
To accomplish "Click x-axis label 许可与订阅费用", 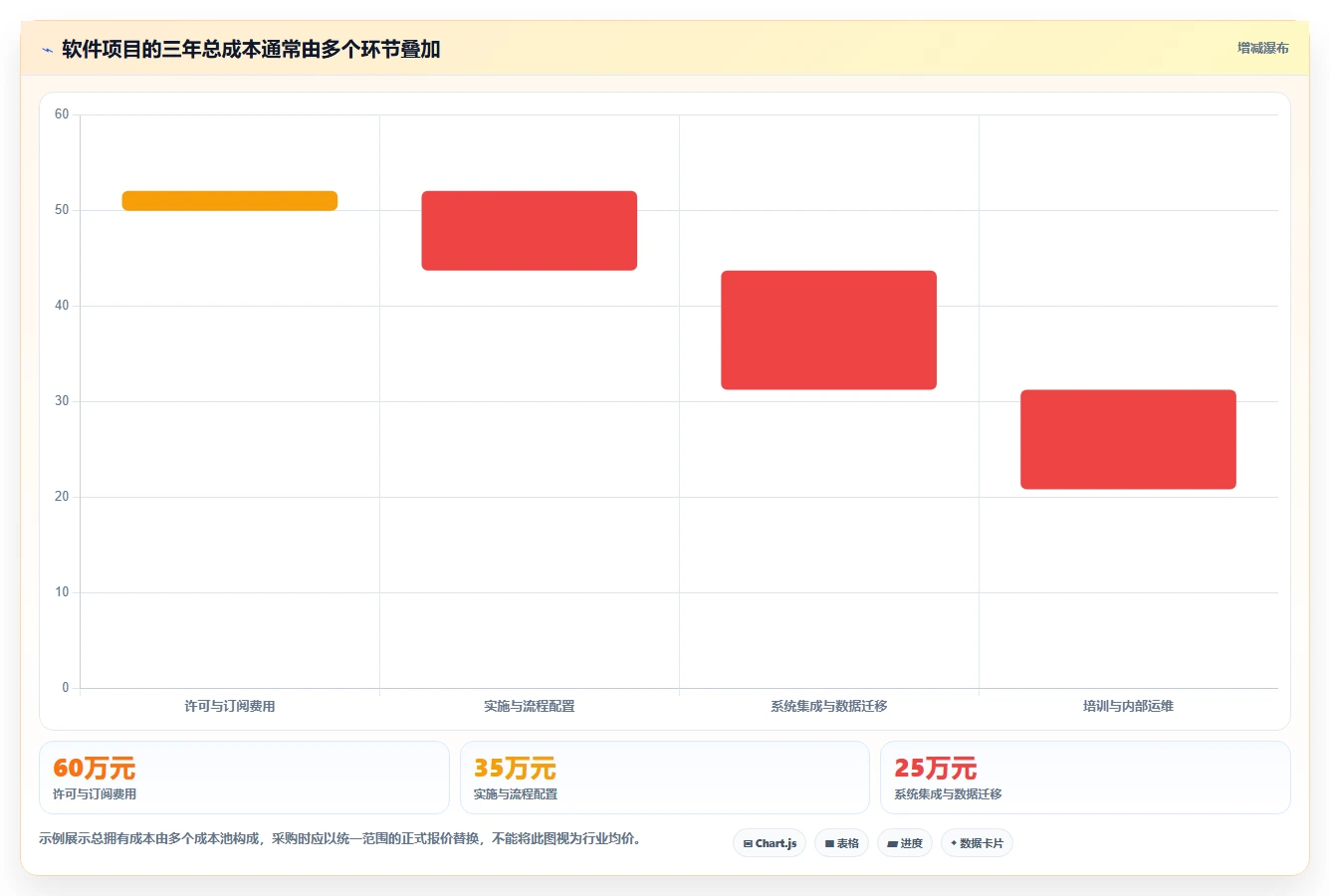I will coord(230,706).
